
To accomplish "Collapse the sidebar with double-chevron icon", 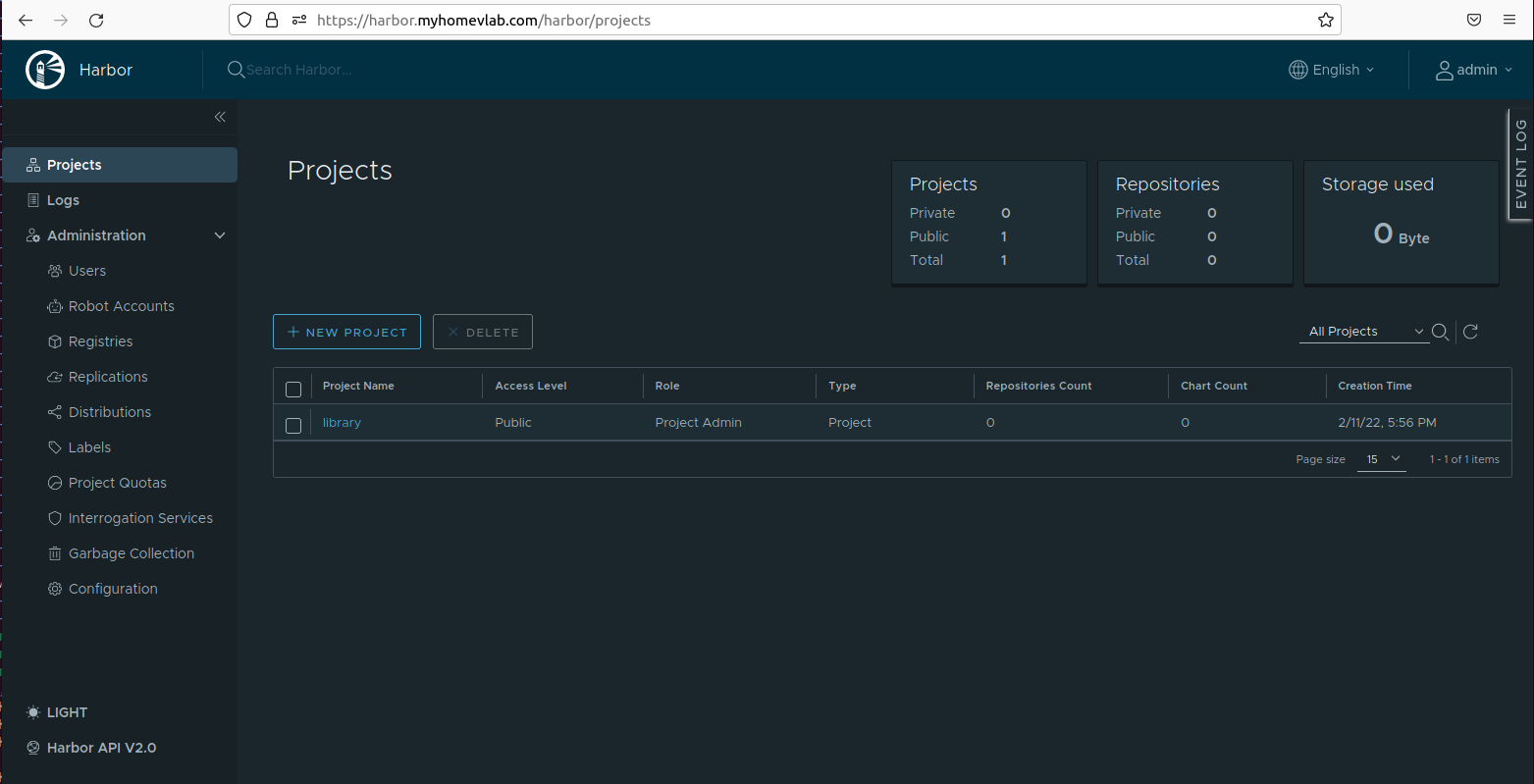I will 220,117.
